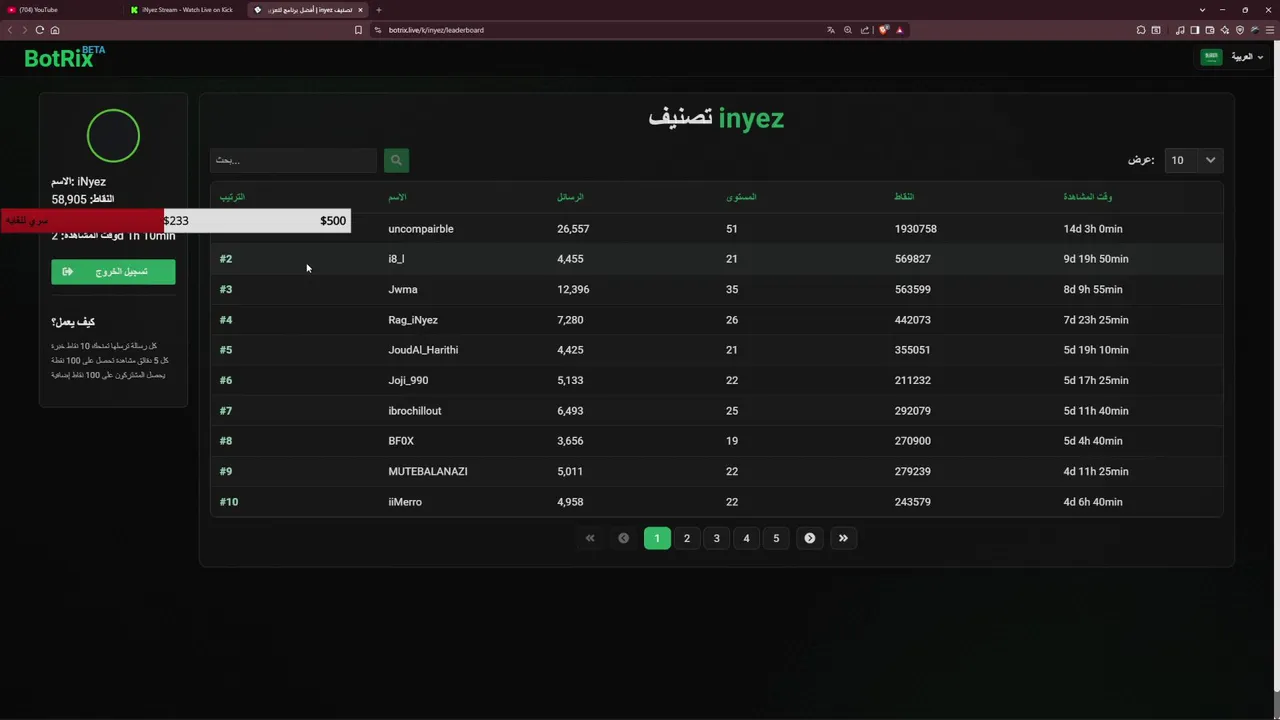Select current page 1 button
This screenshot has width=1280, height=720.
click(657, 538)
